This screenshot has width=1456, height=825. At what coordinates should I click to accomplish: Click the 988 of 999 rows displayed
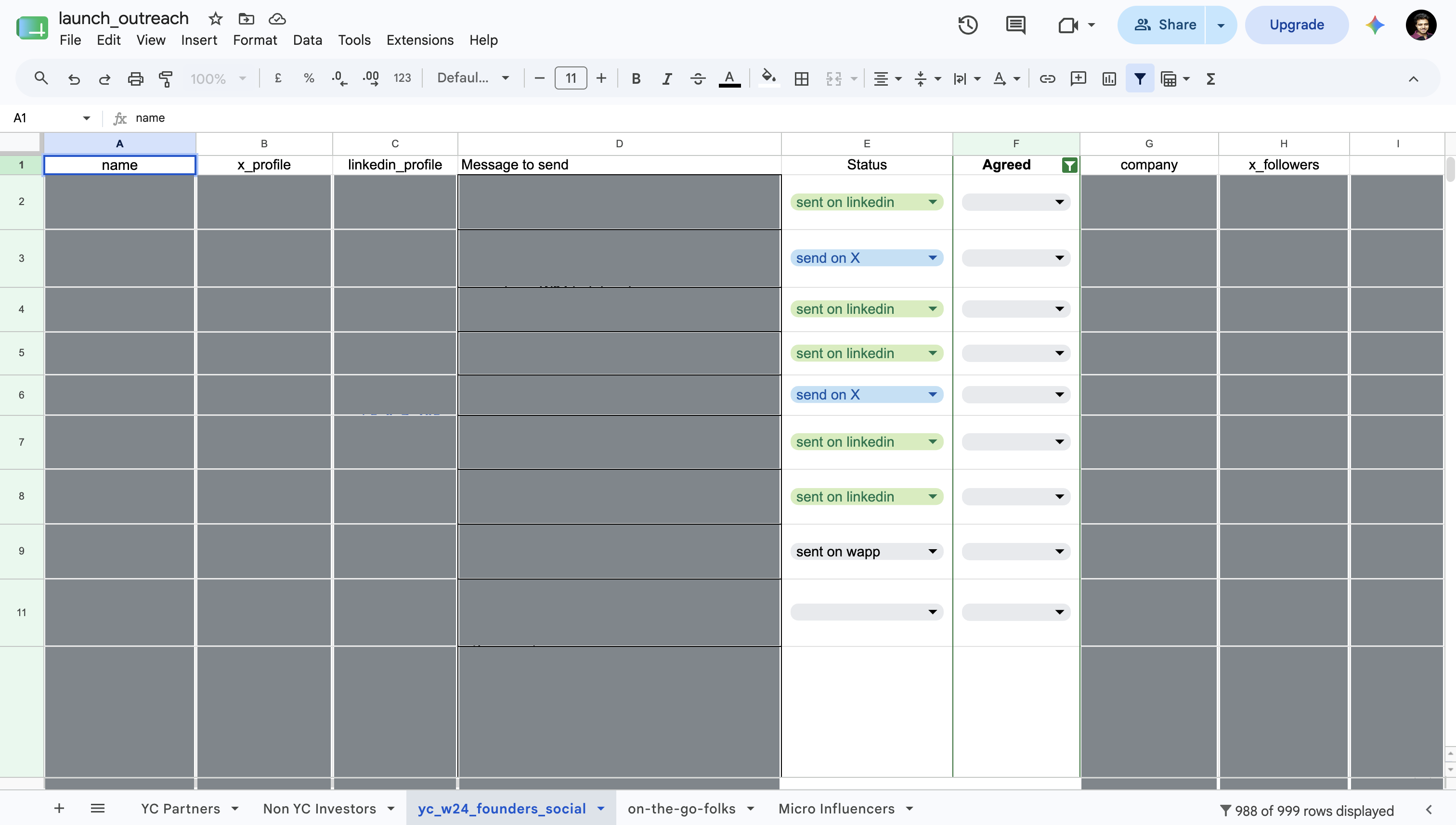(x=1307, y=811)
